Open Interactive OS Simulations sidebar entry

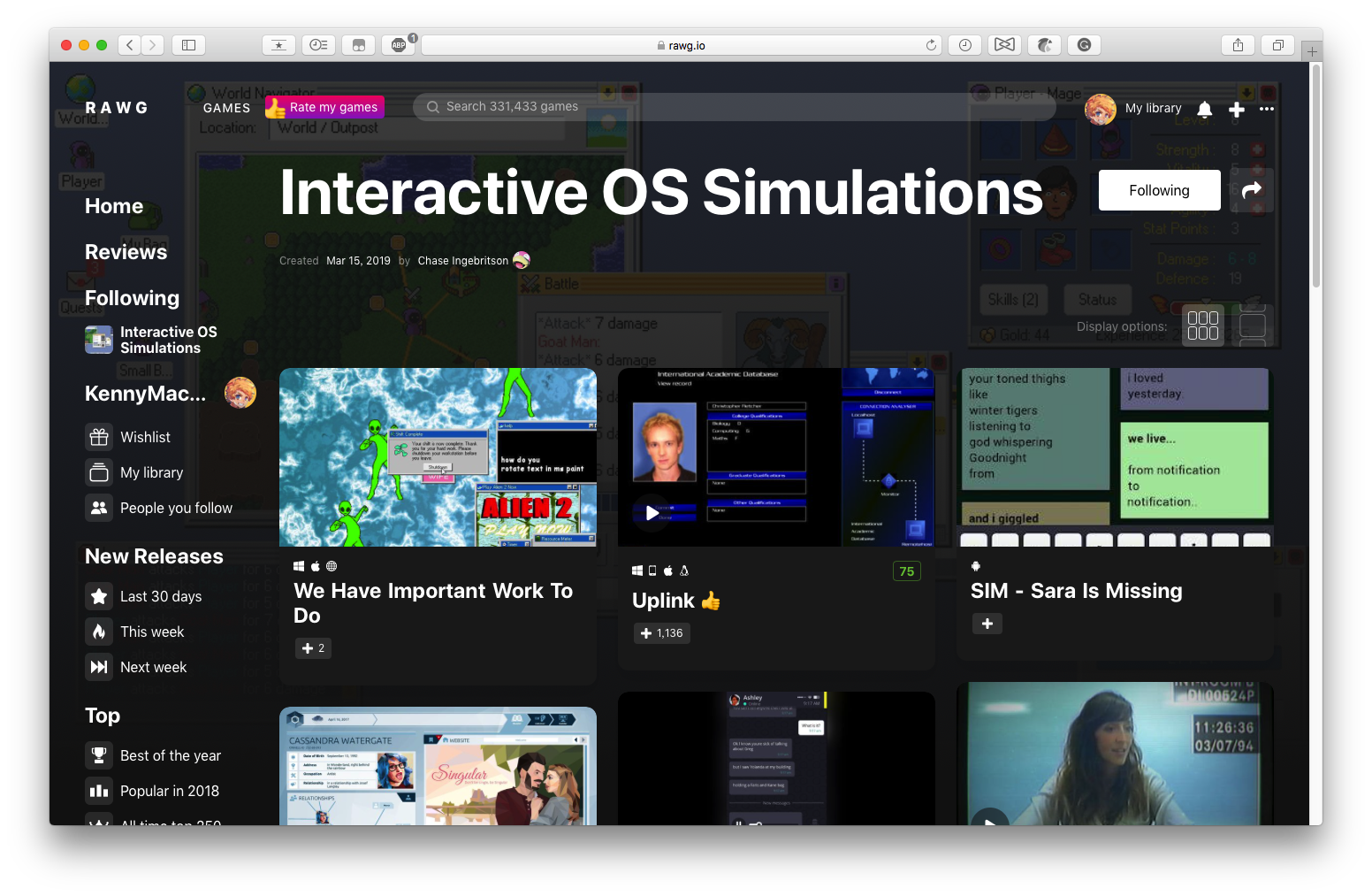point(151,340)
